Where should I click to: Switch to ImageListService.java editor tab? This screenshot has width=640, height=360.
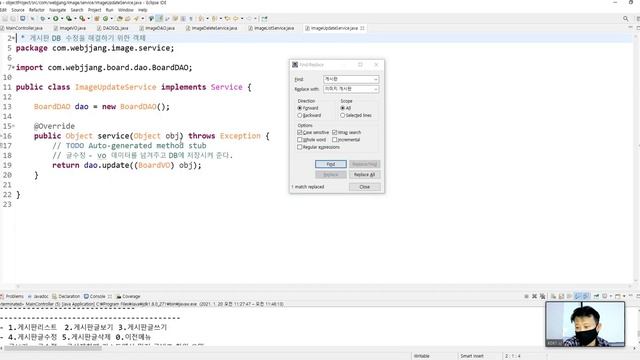coord(271,28)
